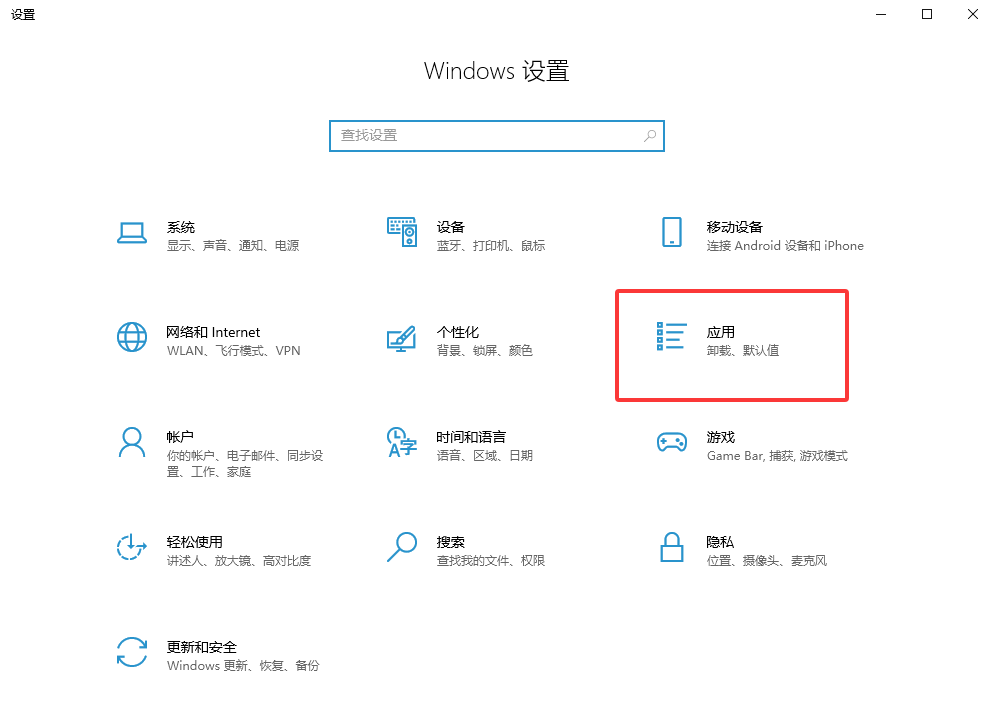
Task: Maximize the 设置 window
Action: (x=927, y=14)
